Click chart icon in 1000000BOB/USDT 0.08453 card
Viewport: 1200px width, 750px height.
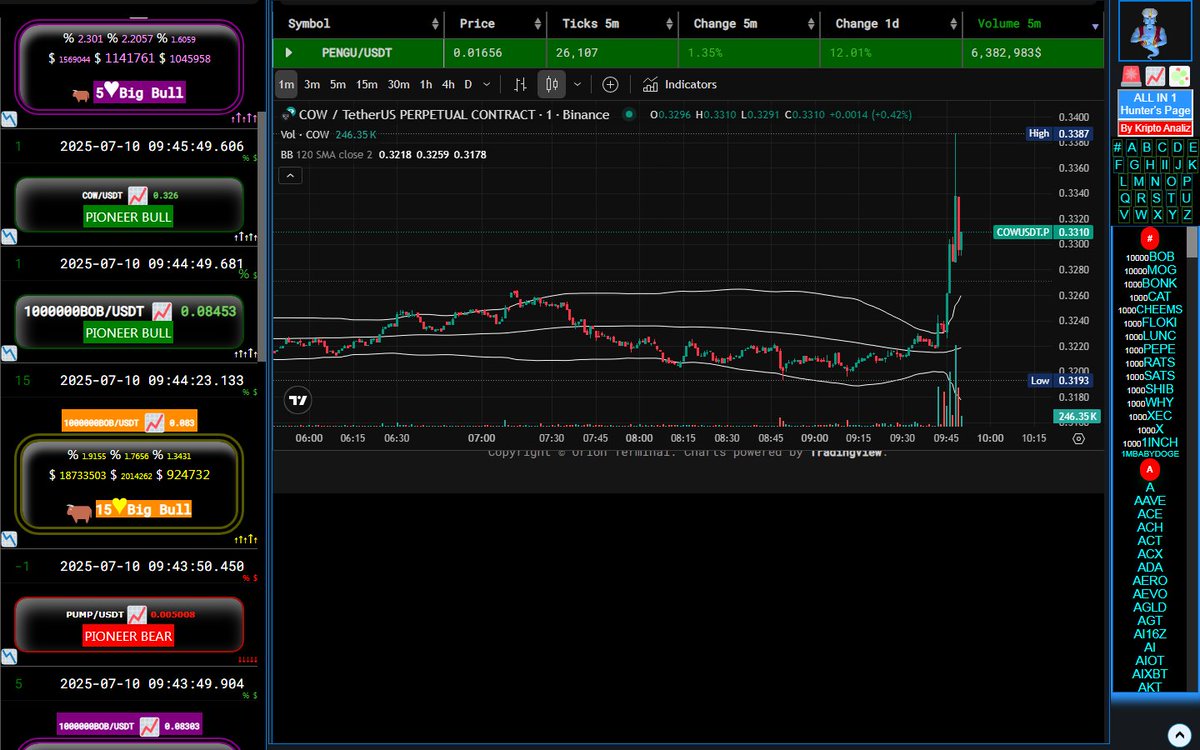point(163,312)
